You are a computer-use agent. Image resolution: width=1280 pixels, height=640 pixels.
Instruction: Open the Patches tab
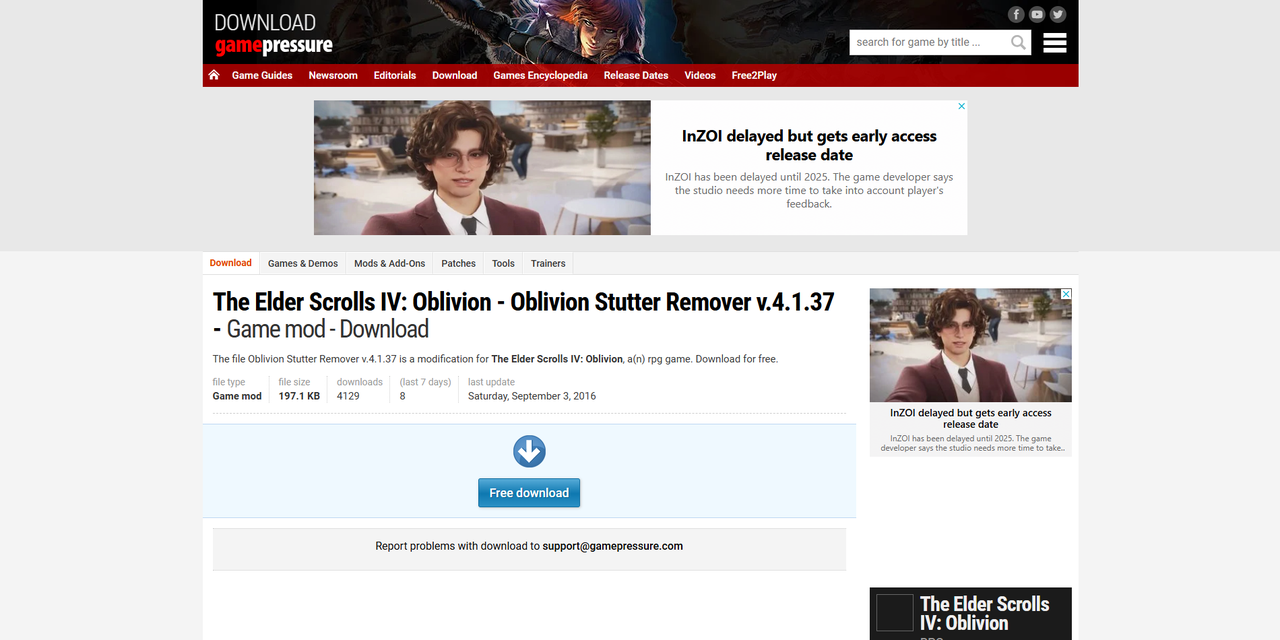pos(459,264)
